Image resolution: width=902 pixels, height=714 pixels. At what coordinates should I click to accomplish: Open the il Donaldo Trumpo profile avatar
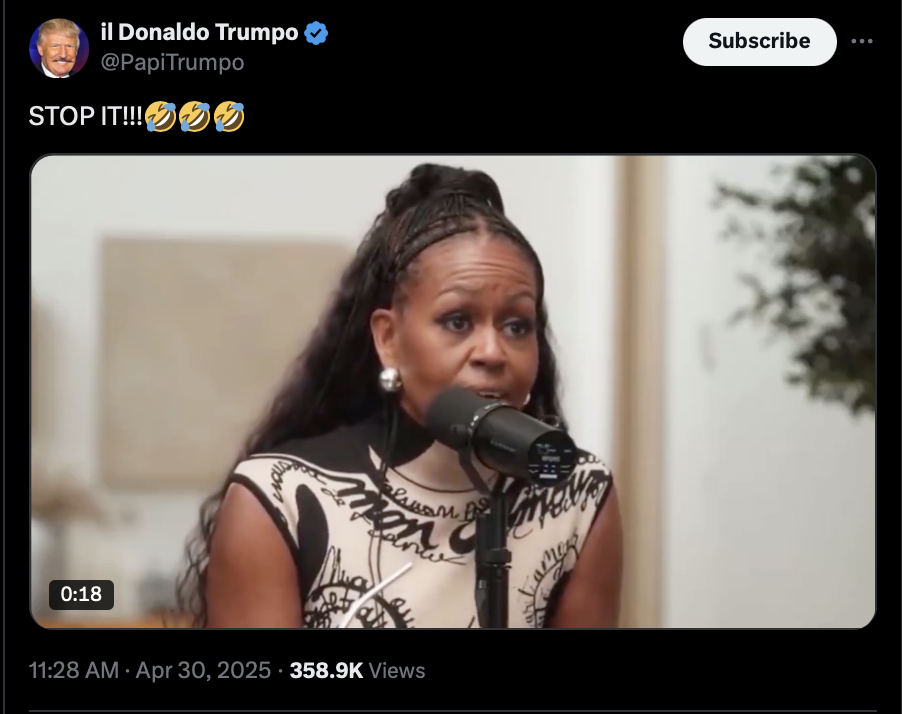(59, 48)
